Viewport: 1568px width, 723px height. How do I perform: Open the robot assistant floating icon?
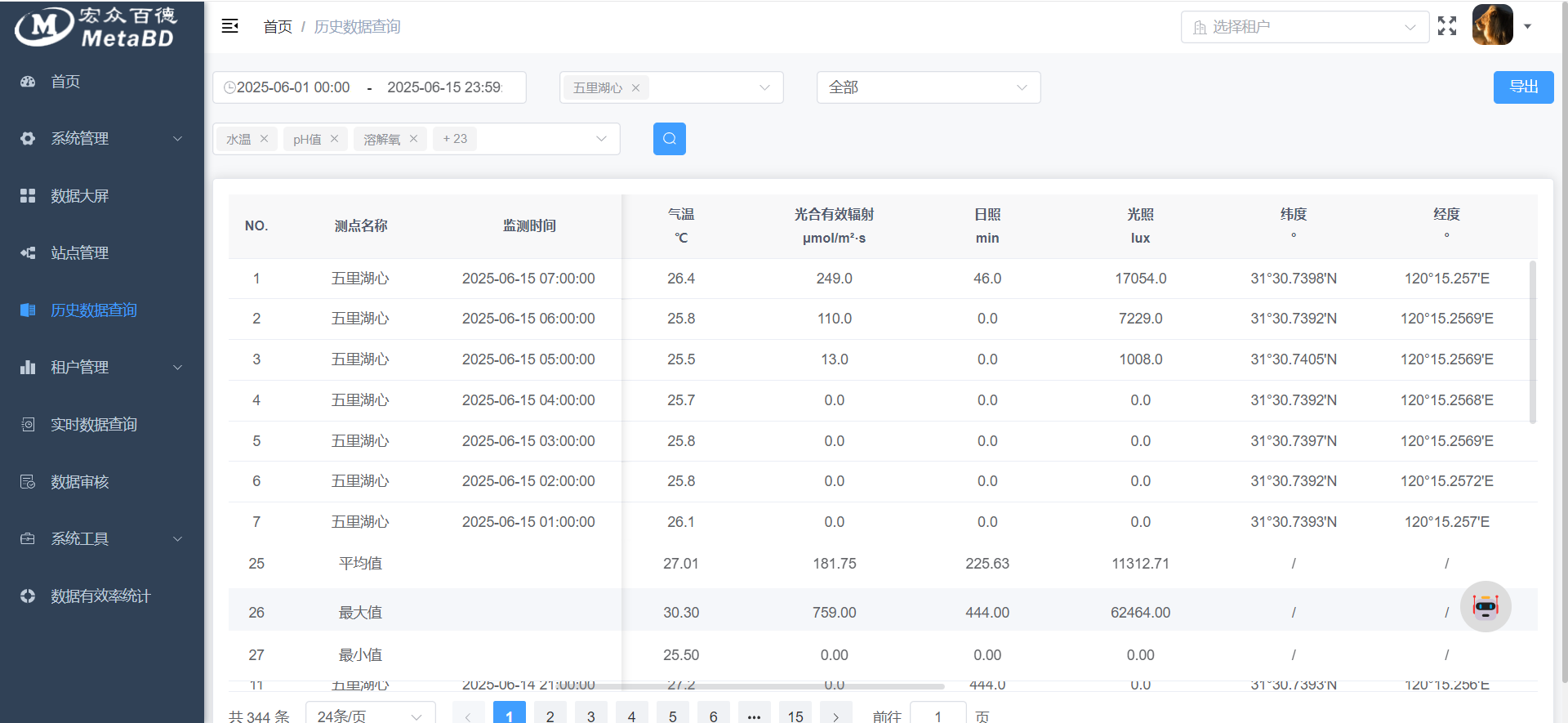[x=1486, y=606]
